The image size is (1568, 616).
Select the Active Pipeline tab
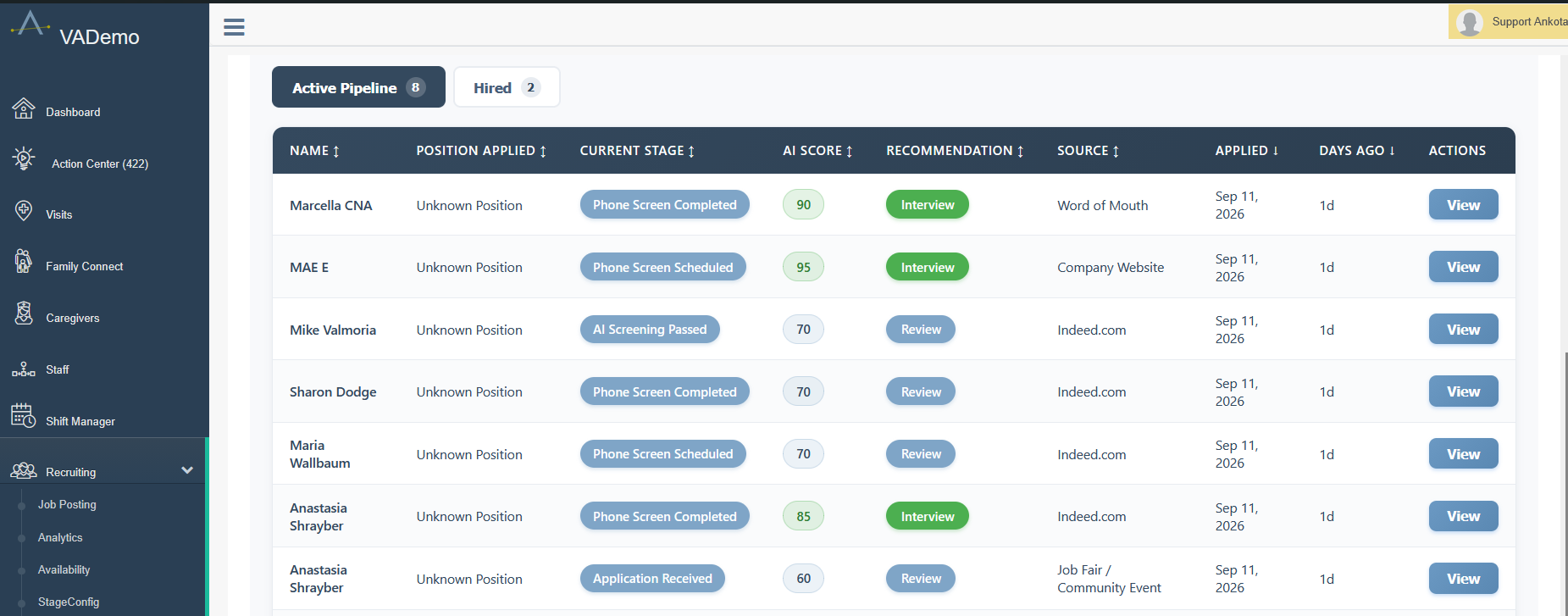click(x=358, y=87)
